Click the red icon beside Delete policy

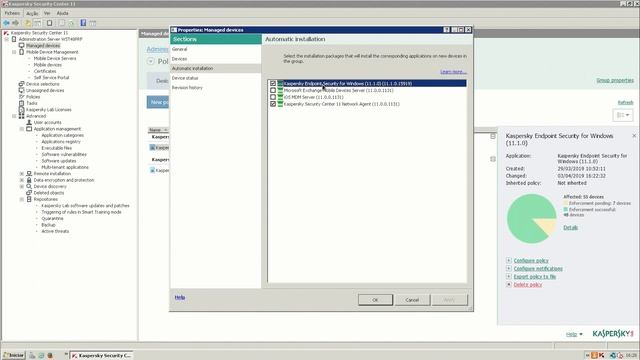pyautogui.click(x=509, y=284)
